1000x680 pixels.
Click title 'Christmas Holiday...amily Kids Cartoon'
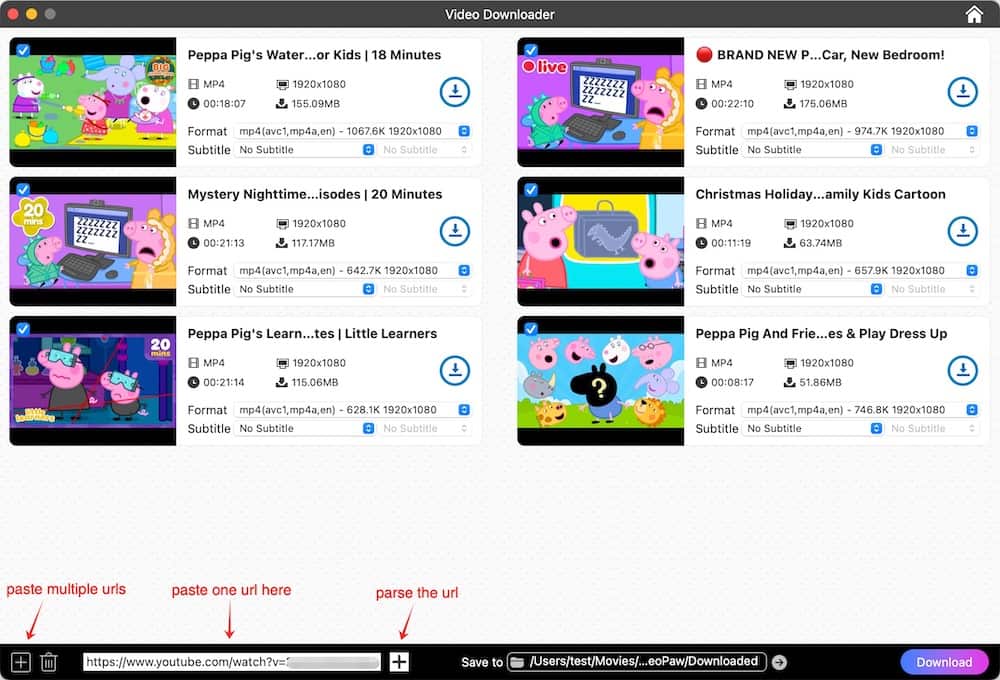coord(820,195)
